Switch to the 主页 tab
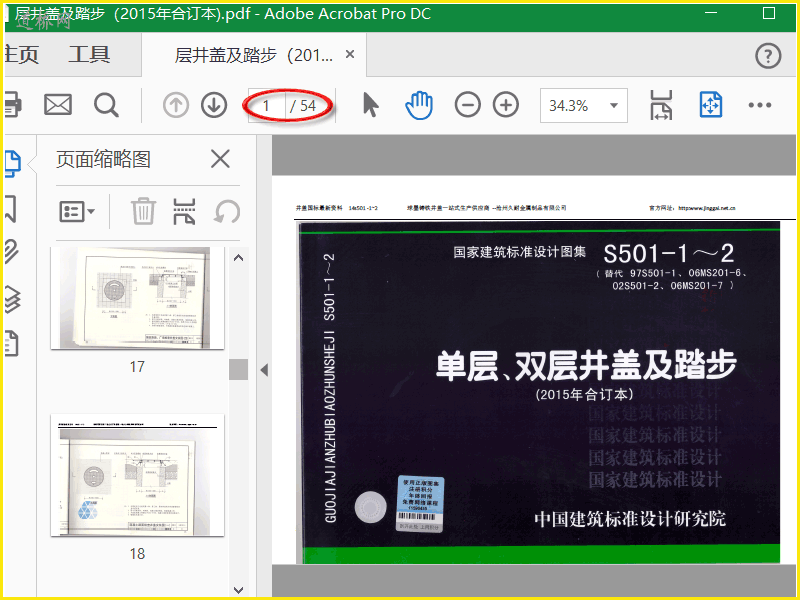This screenshot has width=800, height=600. click(22, 55)
